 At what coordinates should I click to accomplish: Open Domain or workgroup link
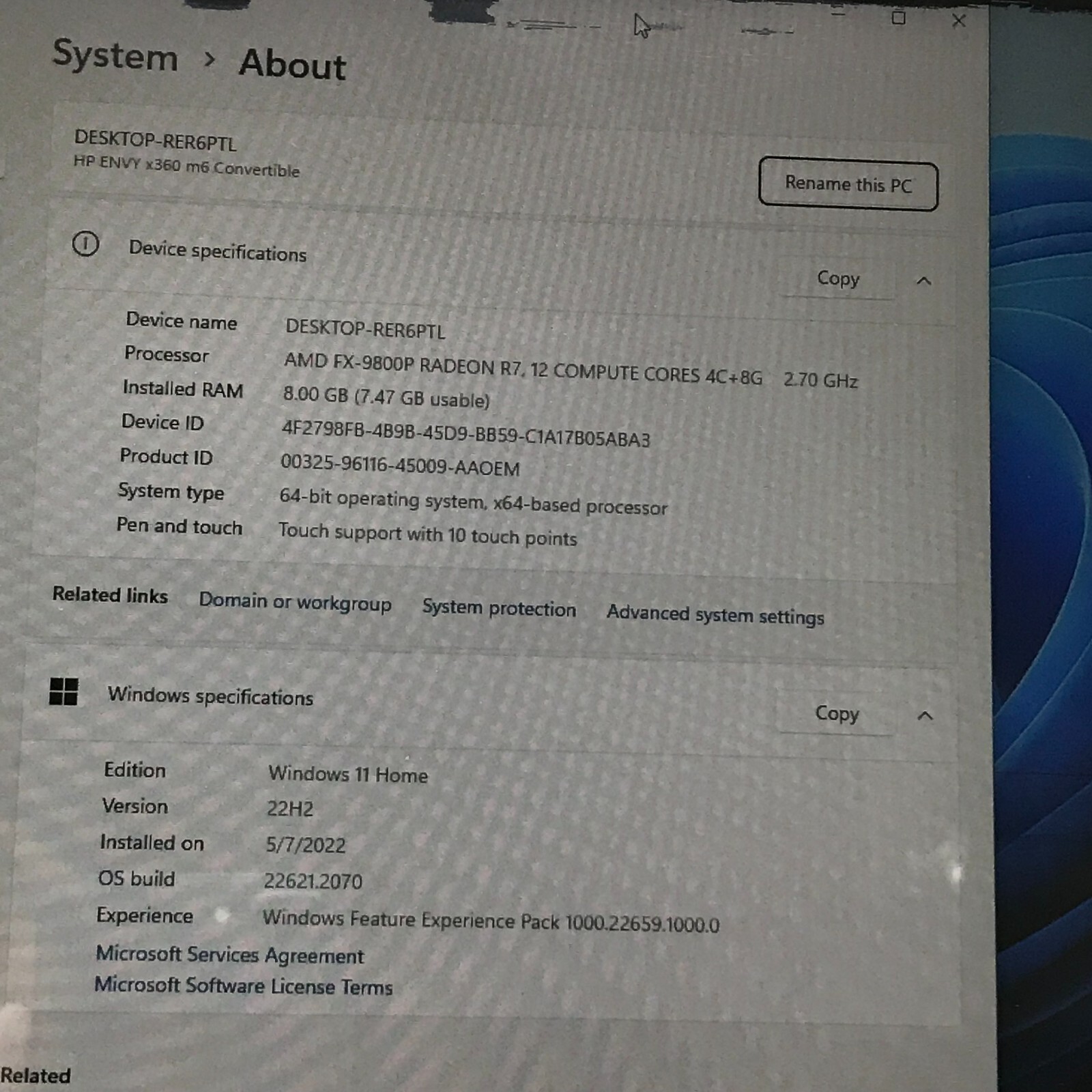(x=295, y=602)
